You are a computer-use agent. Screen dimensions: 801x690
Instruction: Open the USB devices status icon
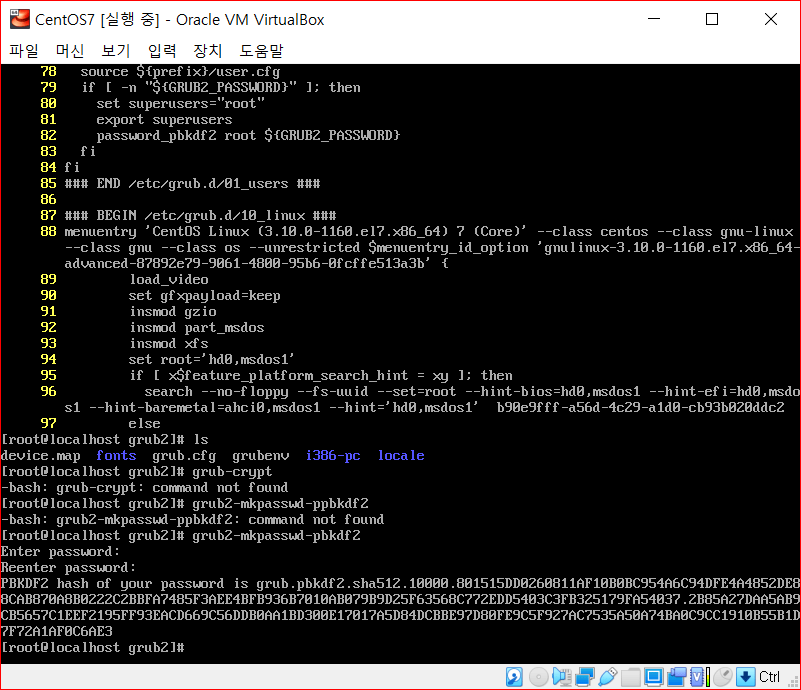point(607,677)
